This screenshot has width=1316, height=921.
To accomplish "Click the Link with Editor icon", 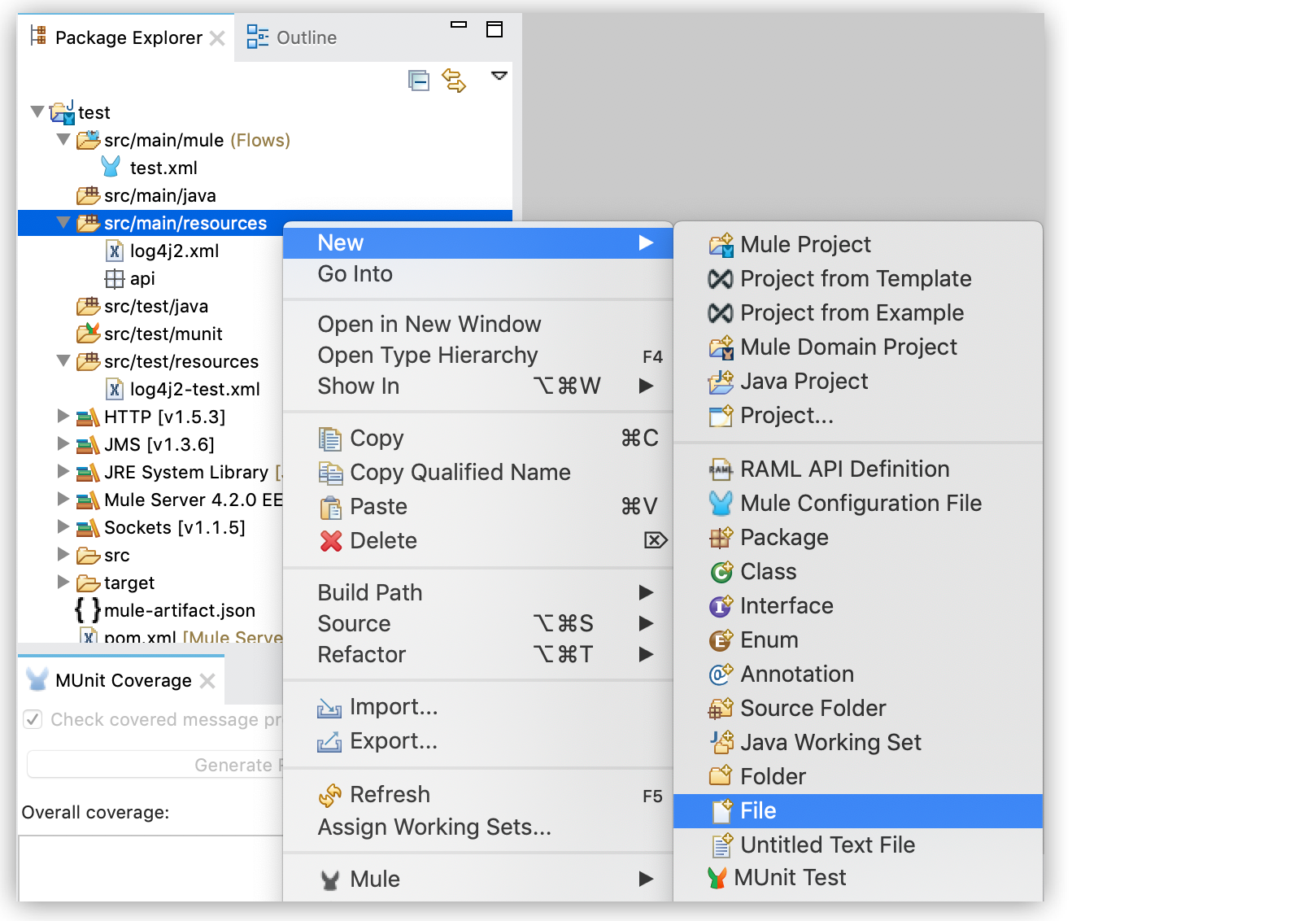I will click(x=455, y=81).
